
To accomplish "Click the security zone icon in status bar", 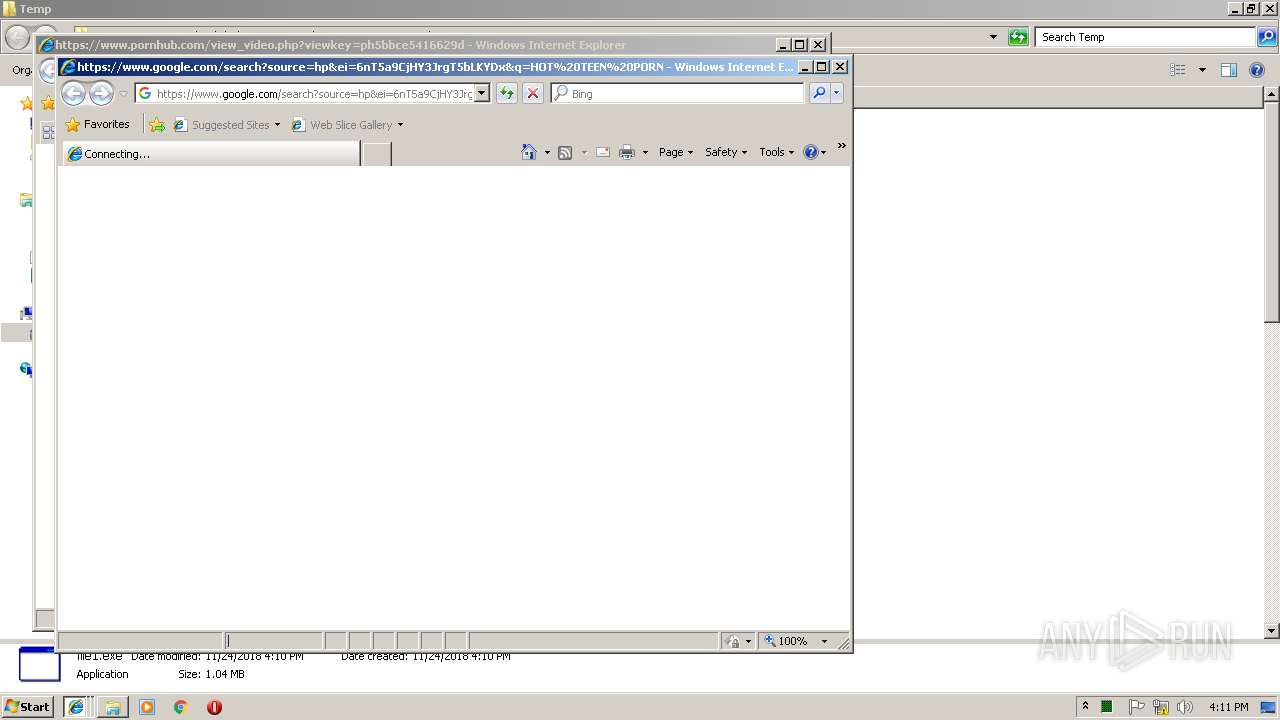I will tap(731, 641).
